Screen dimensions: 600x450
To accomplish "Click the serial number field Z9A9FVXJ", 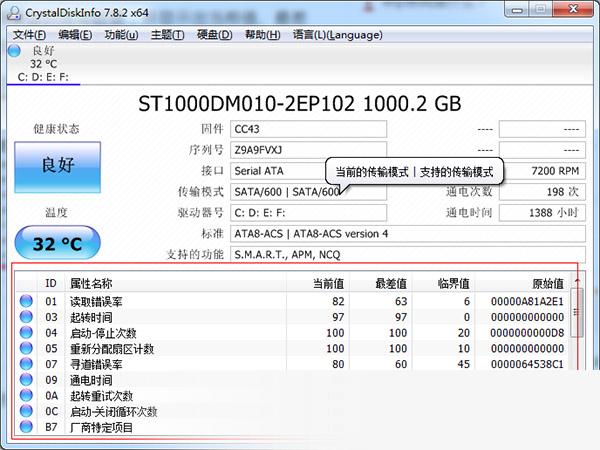I will (308, 150).
